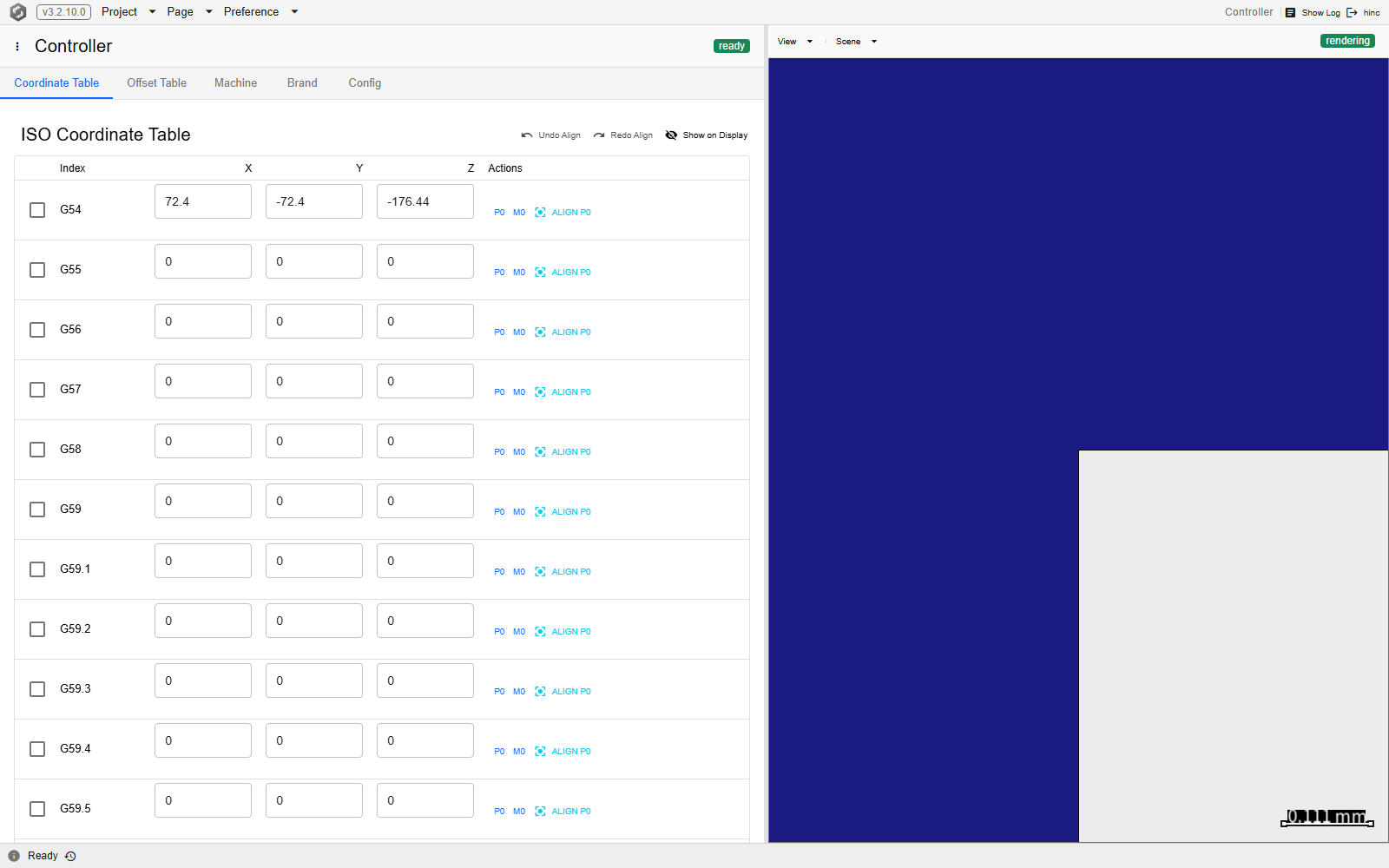The width and height of the screenshot is (1389, 868).
Task: Click the align icon in G59.5 row
Action: [540, 812]
